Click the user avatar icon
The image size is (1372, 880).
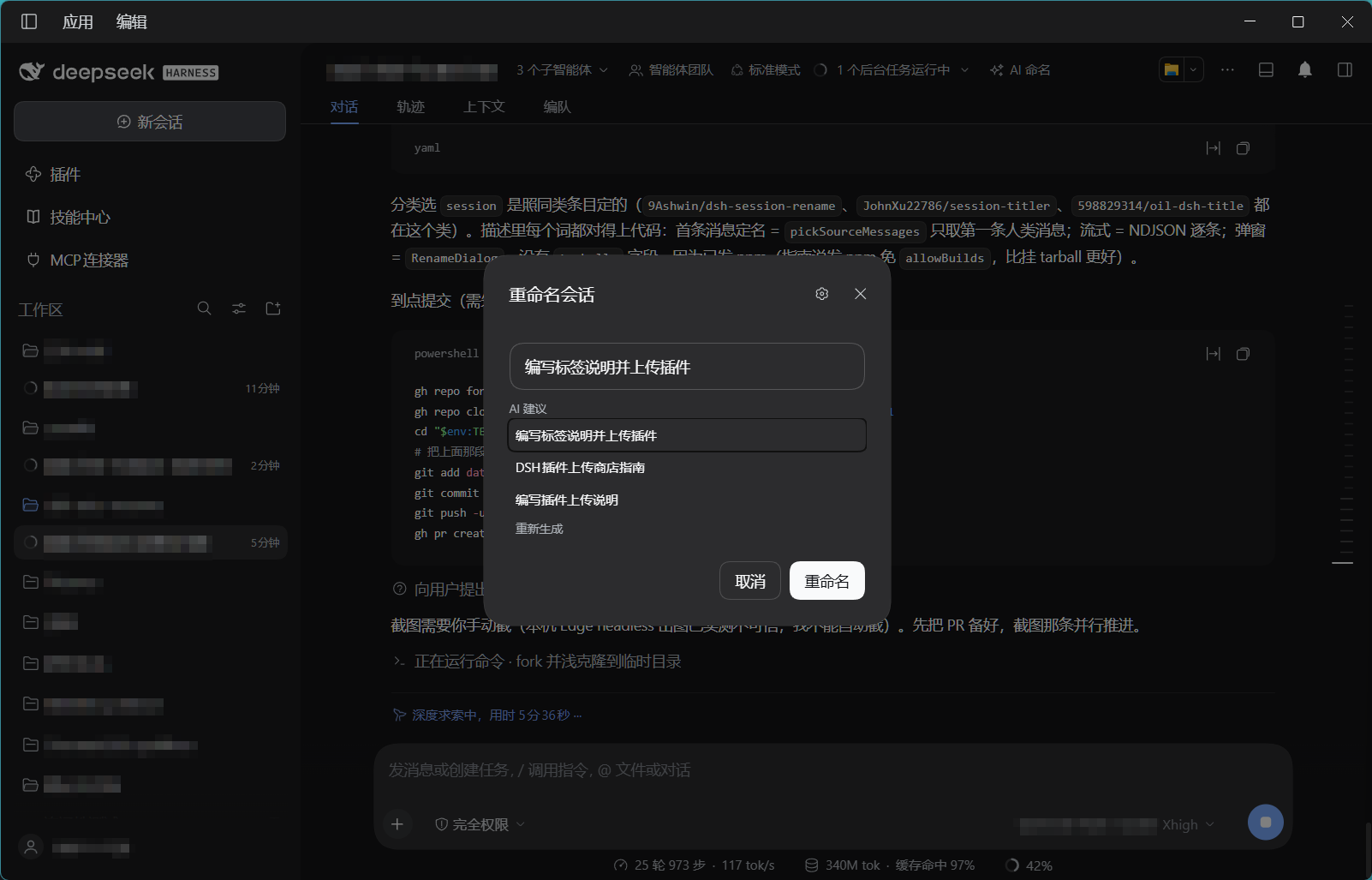pyautogui.click(x=31, y=847)
